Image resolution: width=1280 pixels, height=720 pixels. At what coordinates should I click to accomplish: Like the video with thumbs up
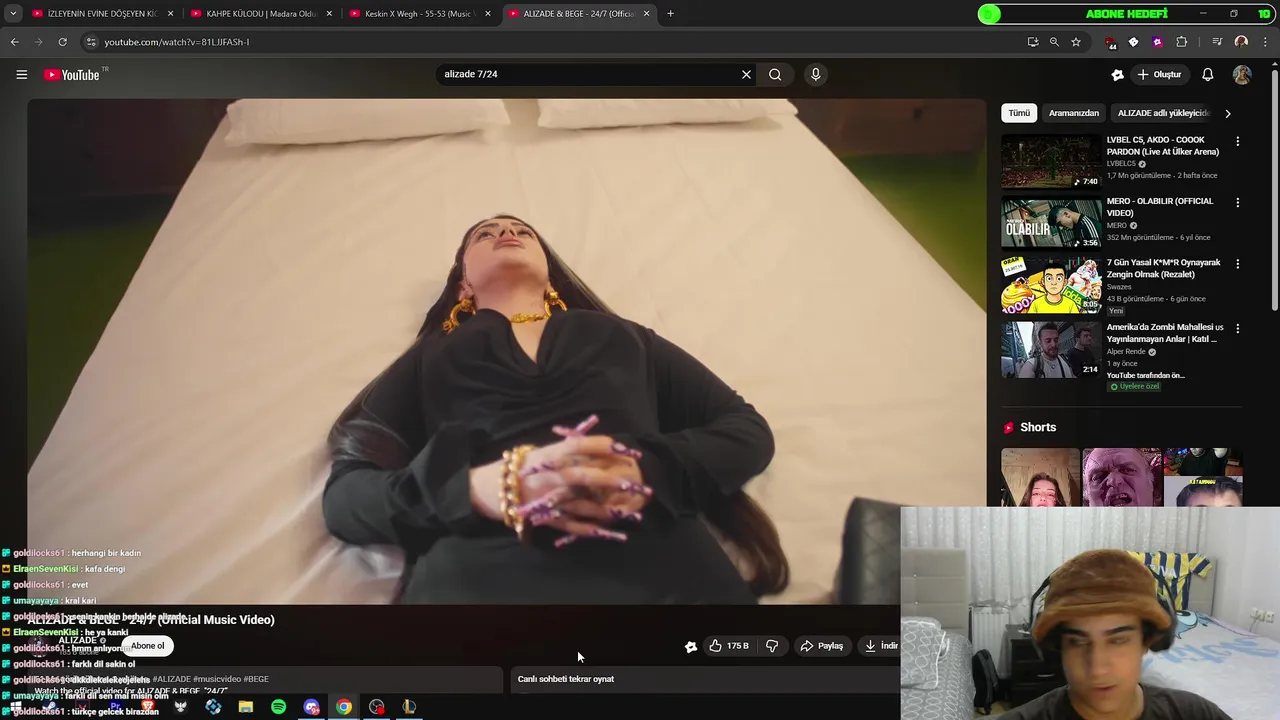[x=728, y=646]
